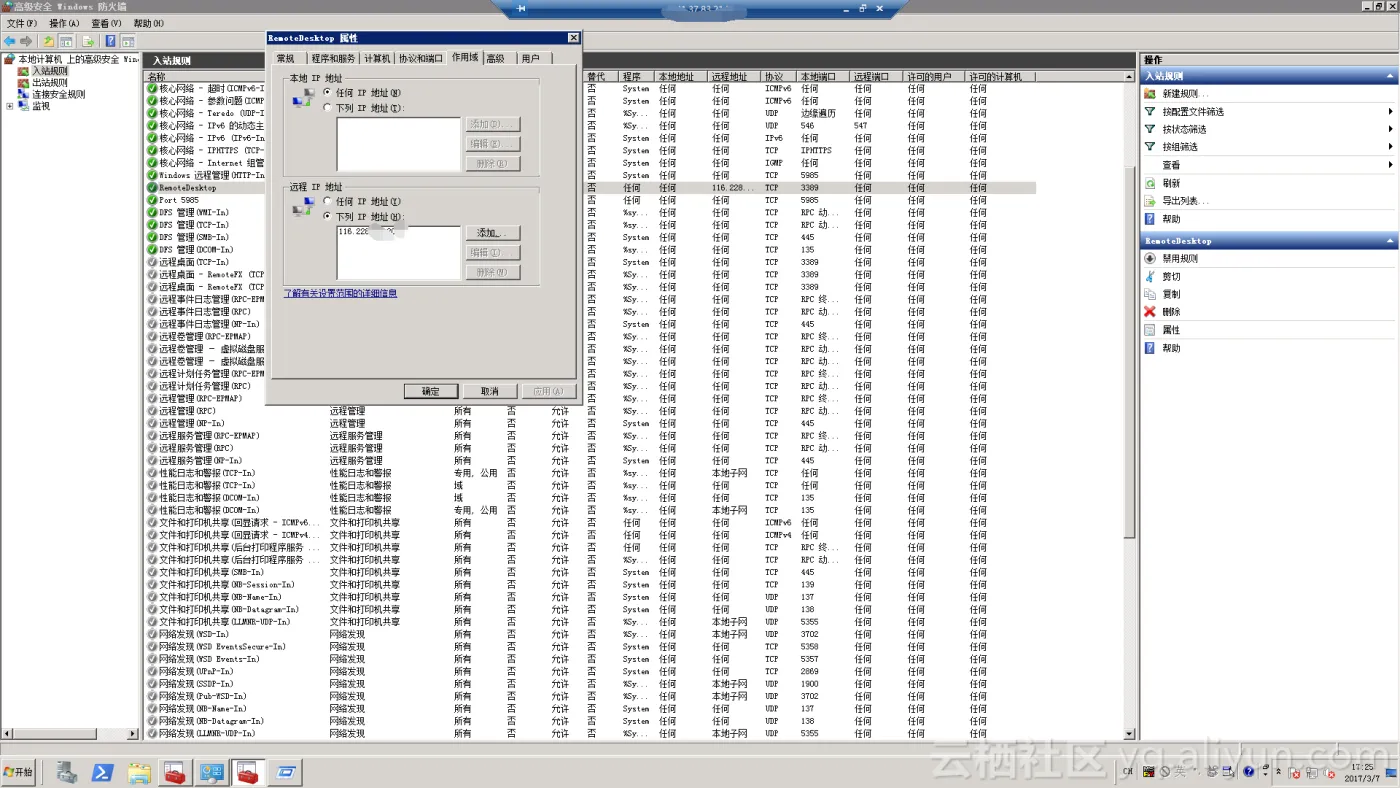Switch to the 协议和端口 tab
Screen dimensions: 1400x788
420,59
